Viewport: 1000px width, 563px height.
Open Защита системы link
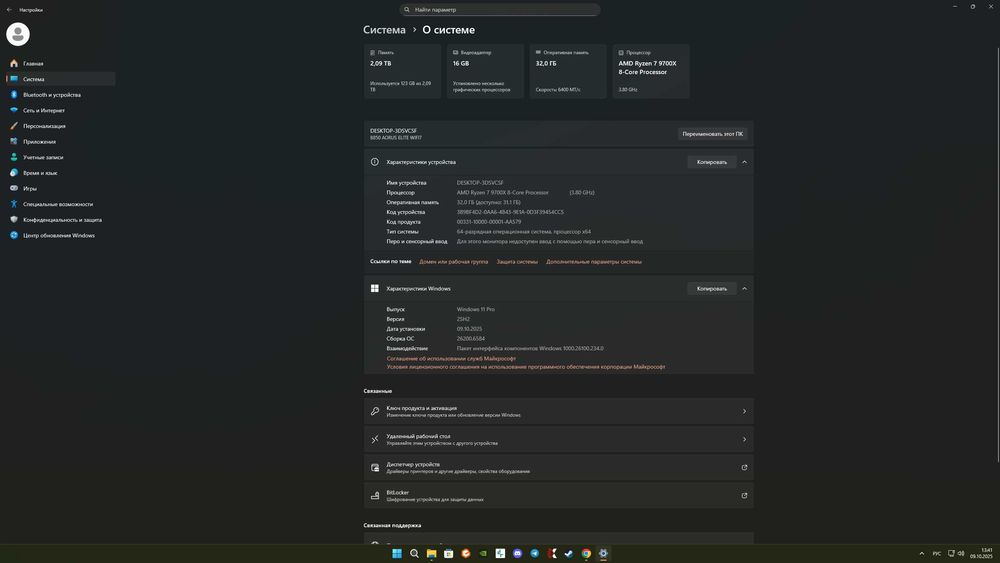point(517,261)
